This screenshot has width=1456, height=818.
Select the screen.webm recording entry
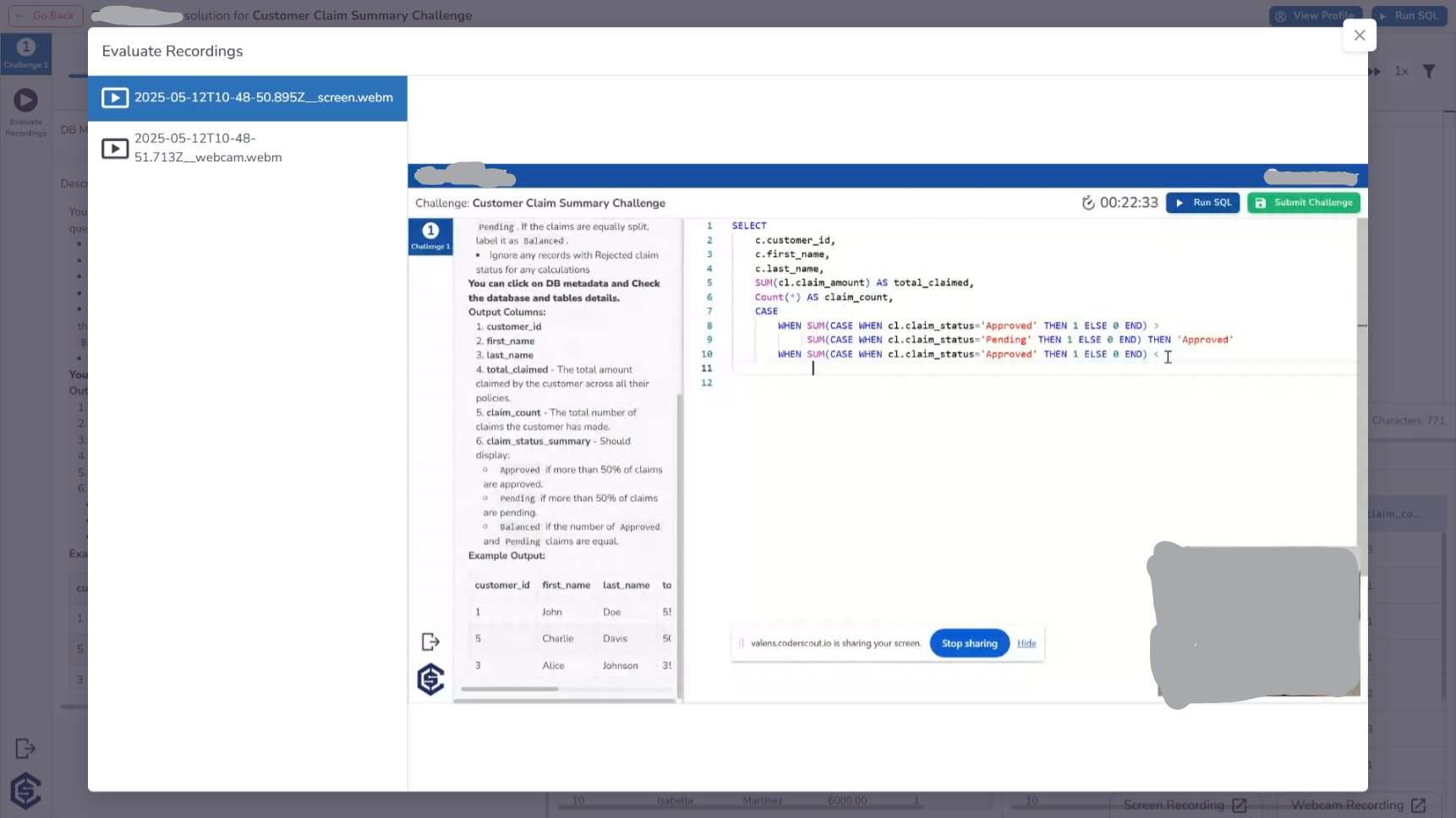click(x=248, y=98)
